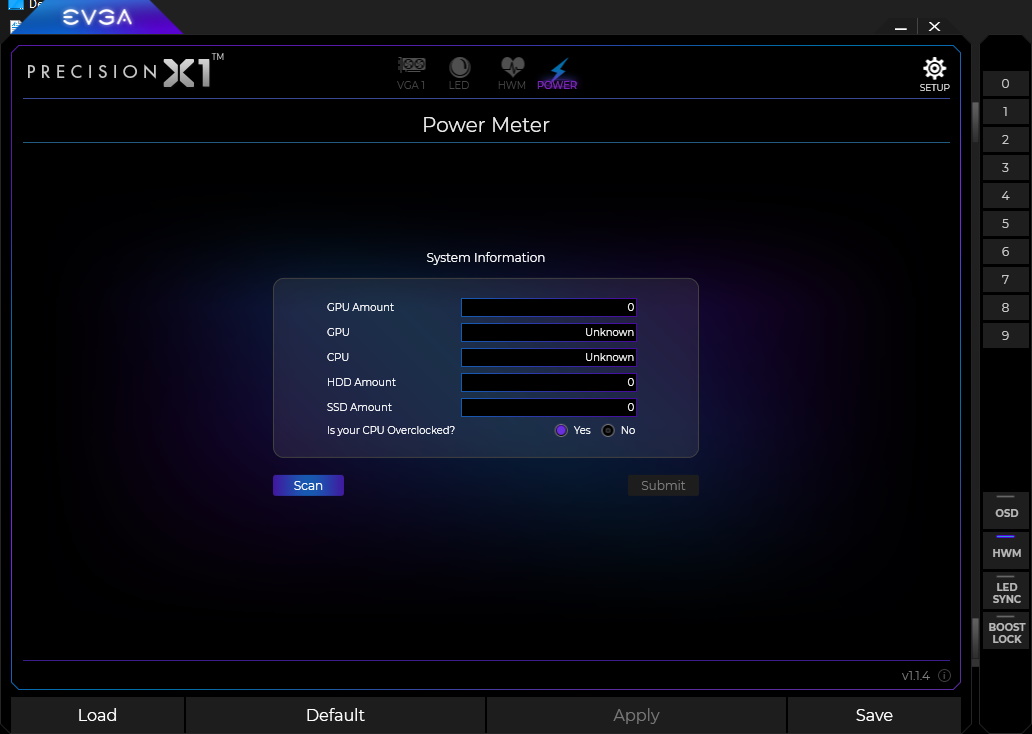
Task: Click the GPU Amount input field
Action: 548,307
